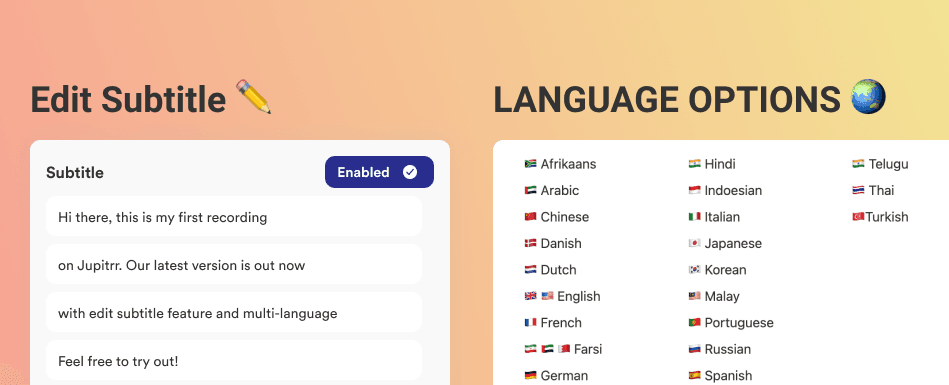
Task: Select Italian language
Action: 722,217
